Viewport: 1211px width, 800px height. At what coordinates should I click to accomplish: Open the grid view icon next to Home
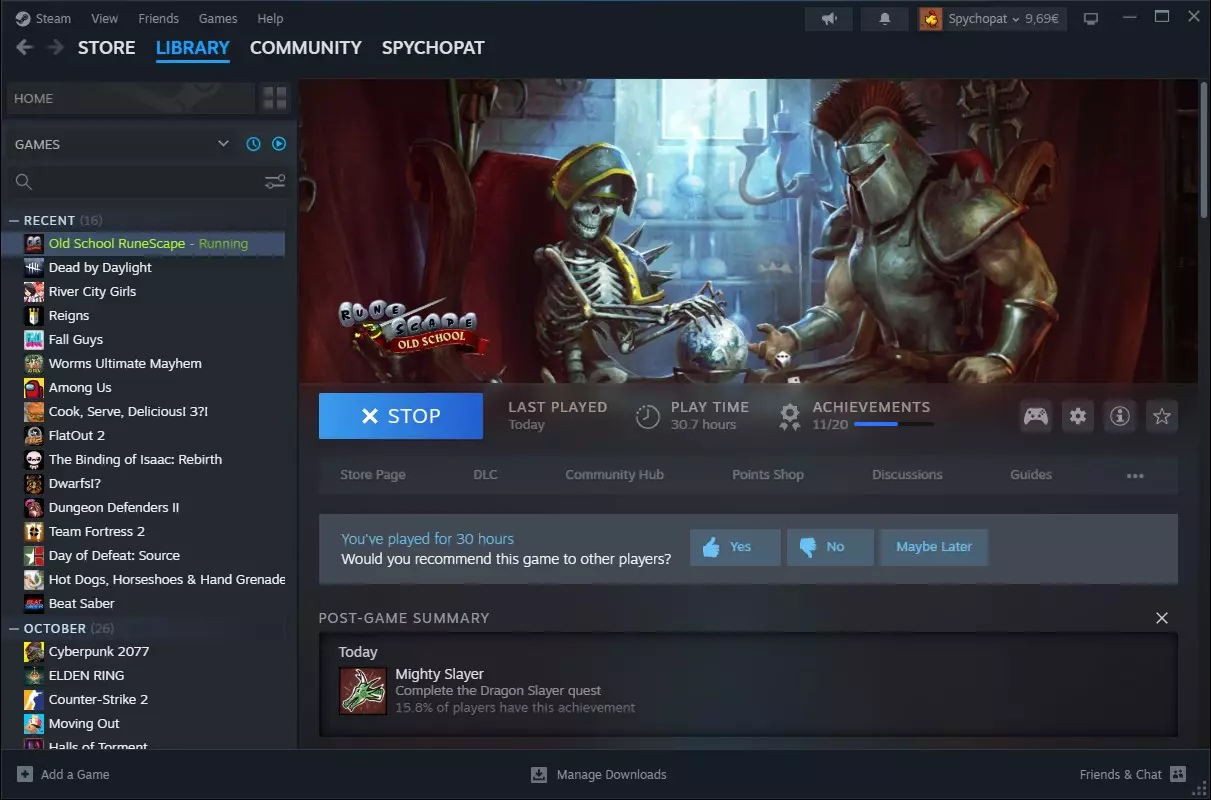[274, 98]
